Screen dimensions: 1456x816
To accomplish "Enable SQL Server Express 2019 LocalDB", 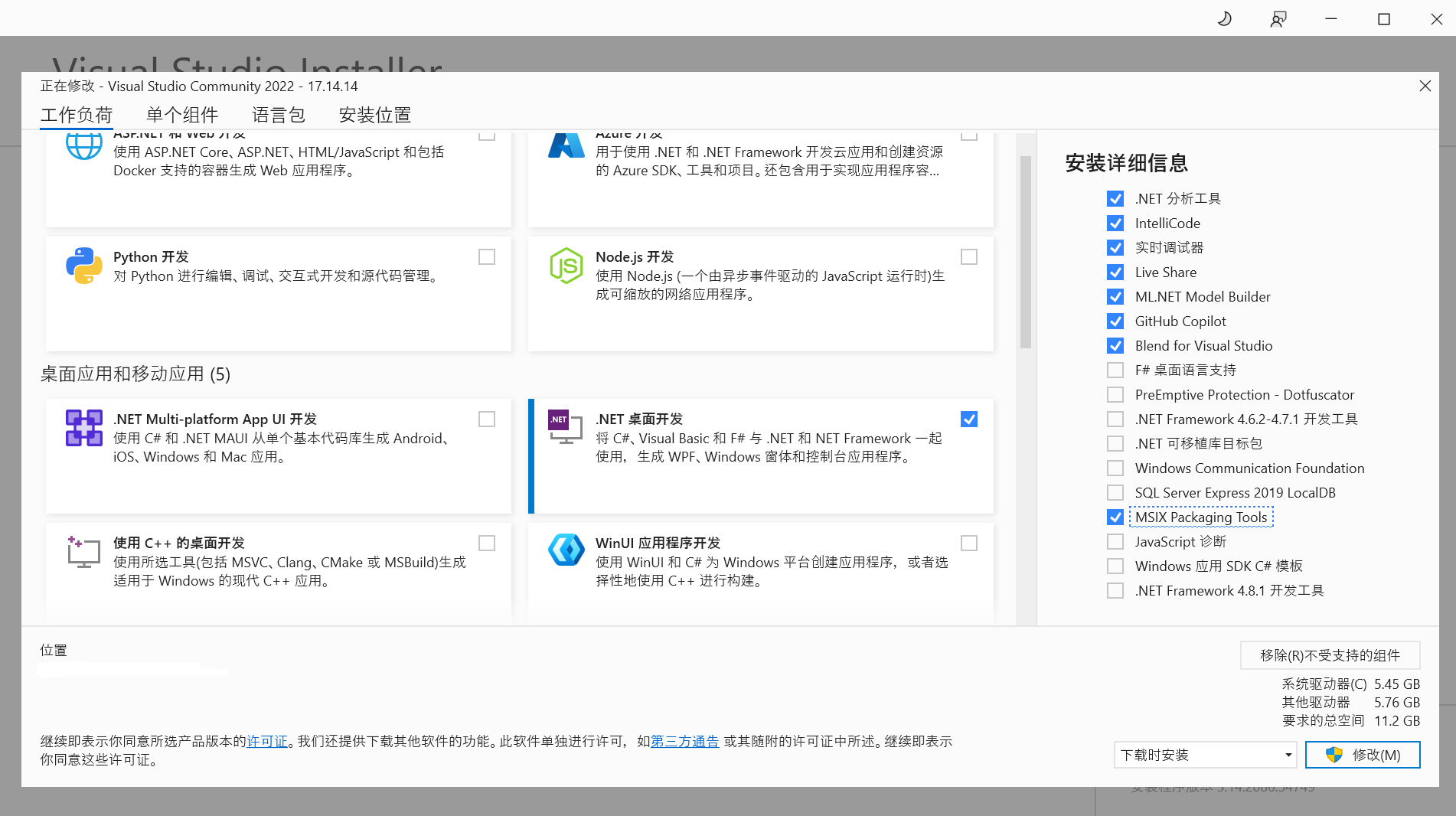I will tap(1115, 493).
